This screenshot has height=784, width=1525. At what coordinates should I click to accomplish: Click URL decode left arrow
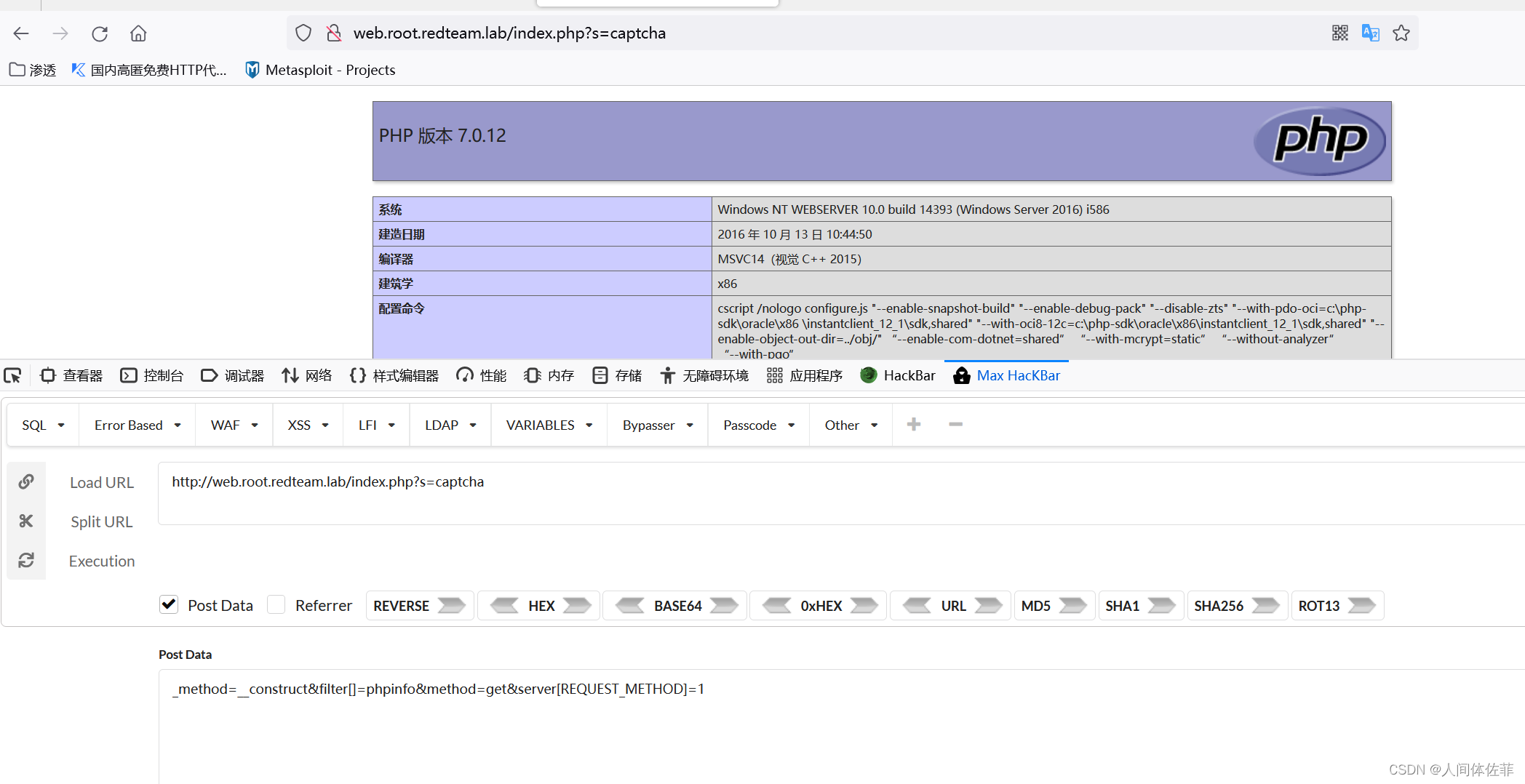coord(917,606)
